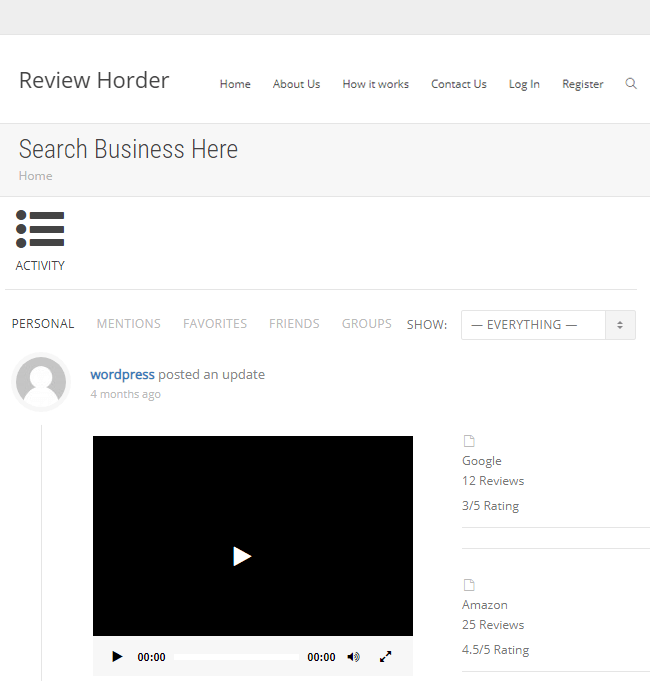This screenshot has width=650, height=700.
Task: Open the wordpress user profile link
Action: (x=122, y=374)
